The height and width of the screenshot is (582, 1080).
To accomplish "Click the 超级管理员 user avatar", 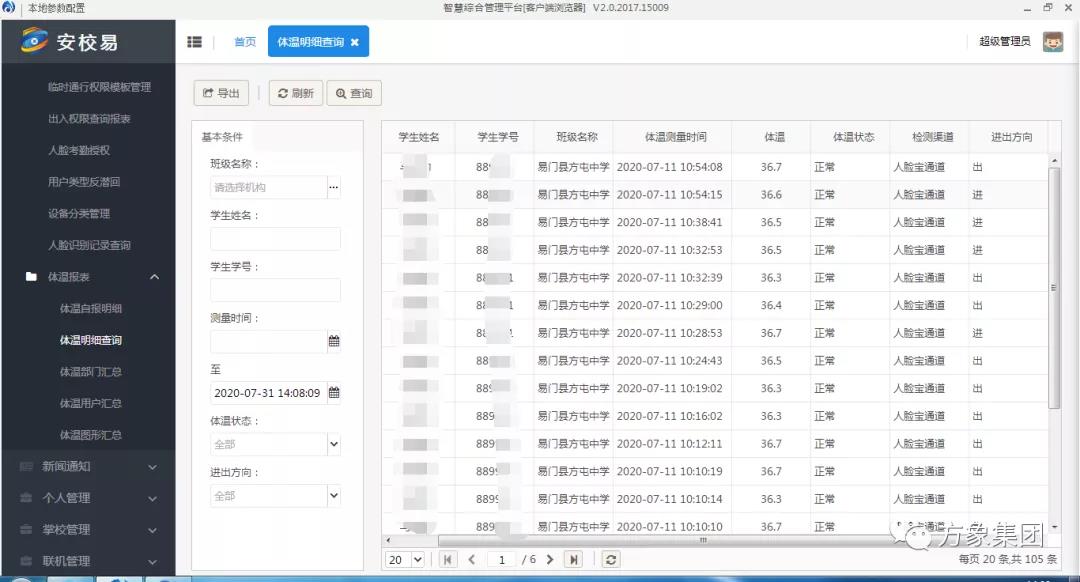I will coord(1052,41).
